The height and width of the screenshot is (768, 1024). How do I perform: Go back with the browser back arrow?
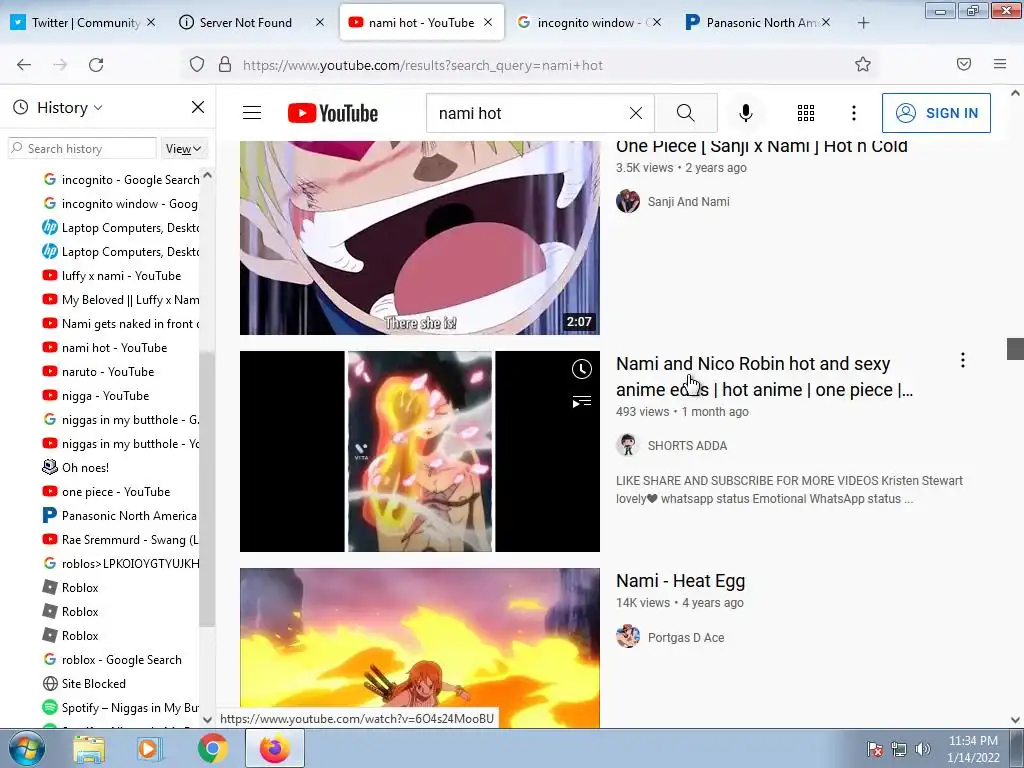[x=24, y=65]
